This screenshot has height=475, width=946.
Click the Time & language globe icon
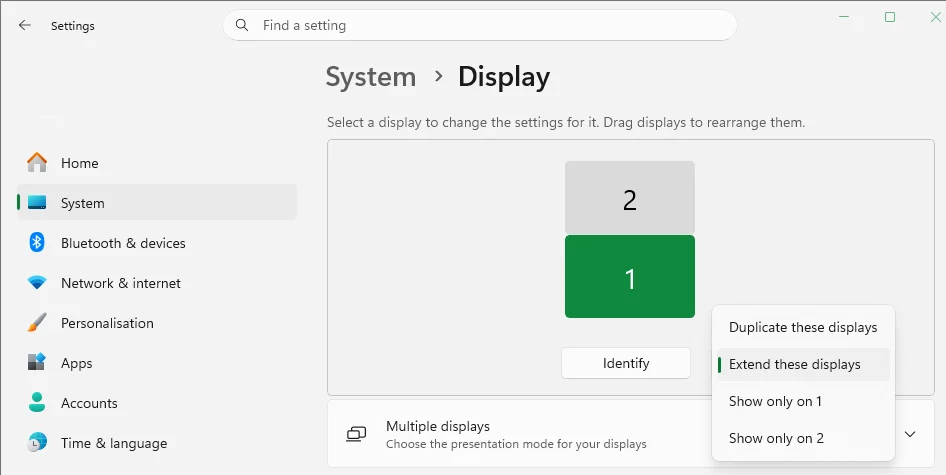37,442
